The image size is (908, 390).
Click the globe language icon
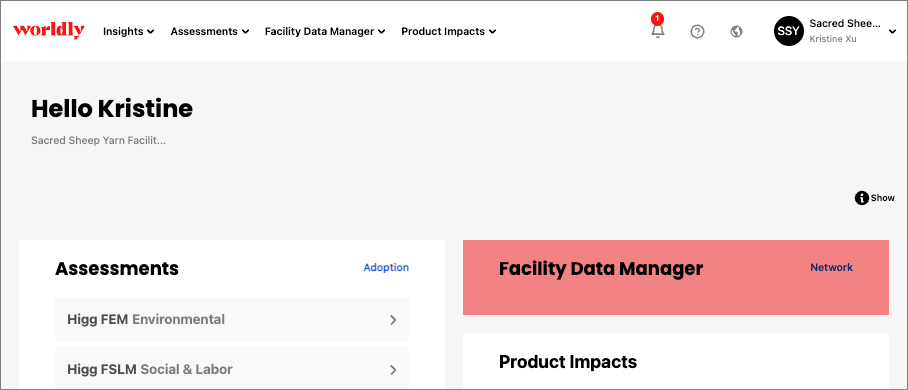pos(737,32)
